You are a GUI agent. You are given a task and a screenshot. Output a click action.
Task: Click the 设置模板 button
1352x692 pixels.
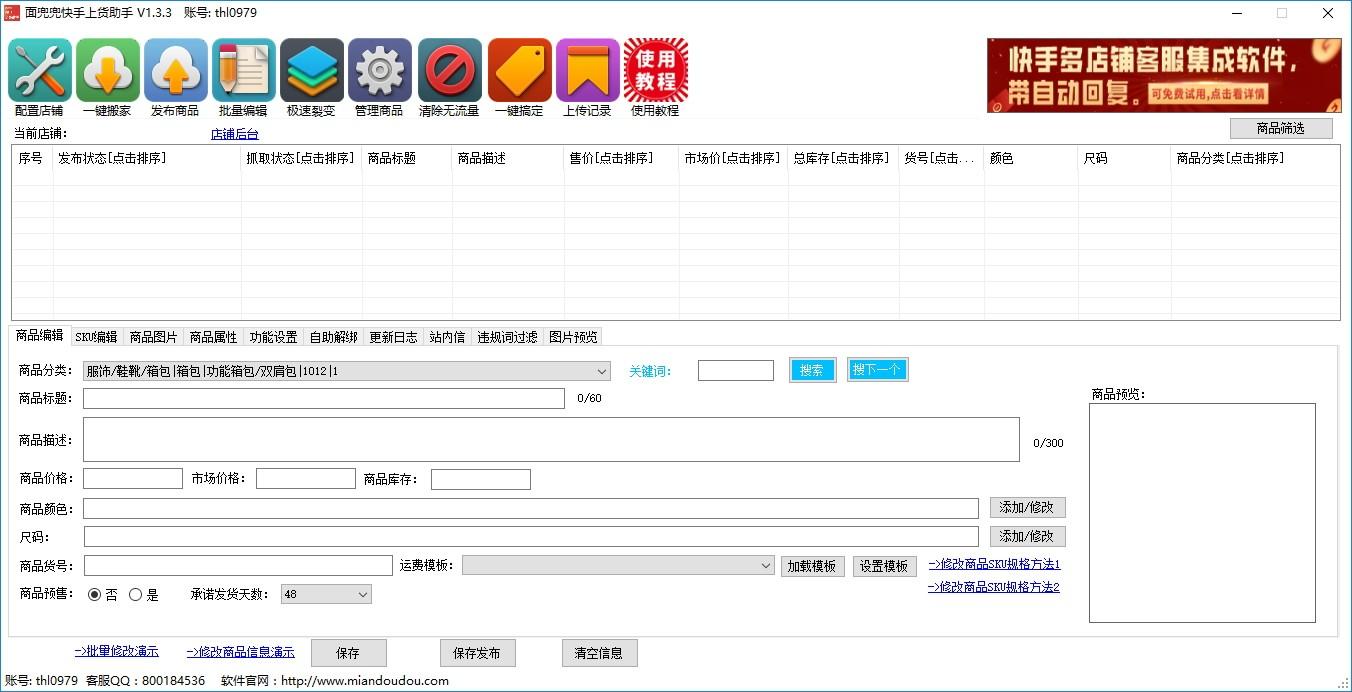(x=885, y=566)
